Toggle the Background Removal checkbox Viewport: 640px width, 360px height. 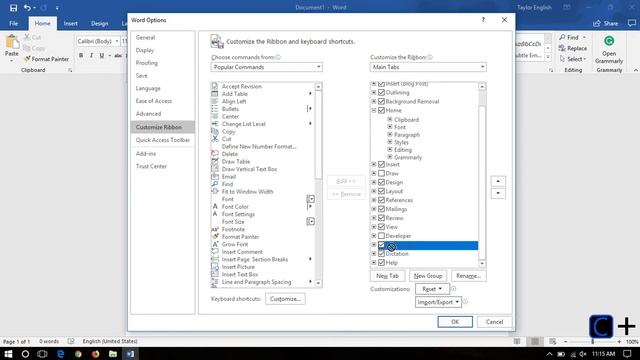click(x=381, y=101)
